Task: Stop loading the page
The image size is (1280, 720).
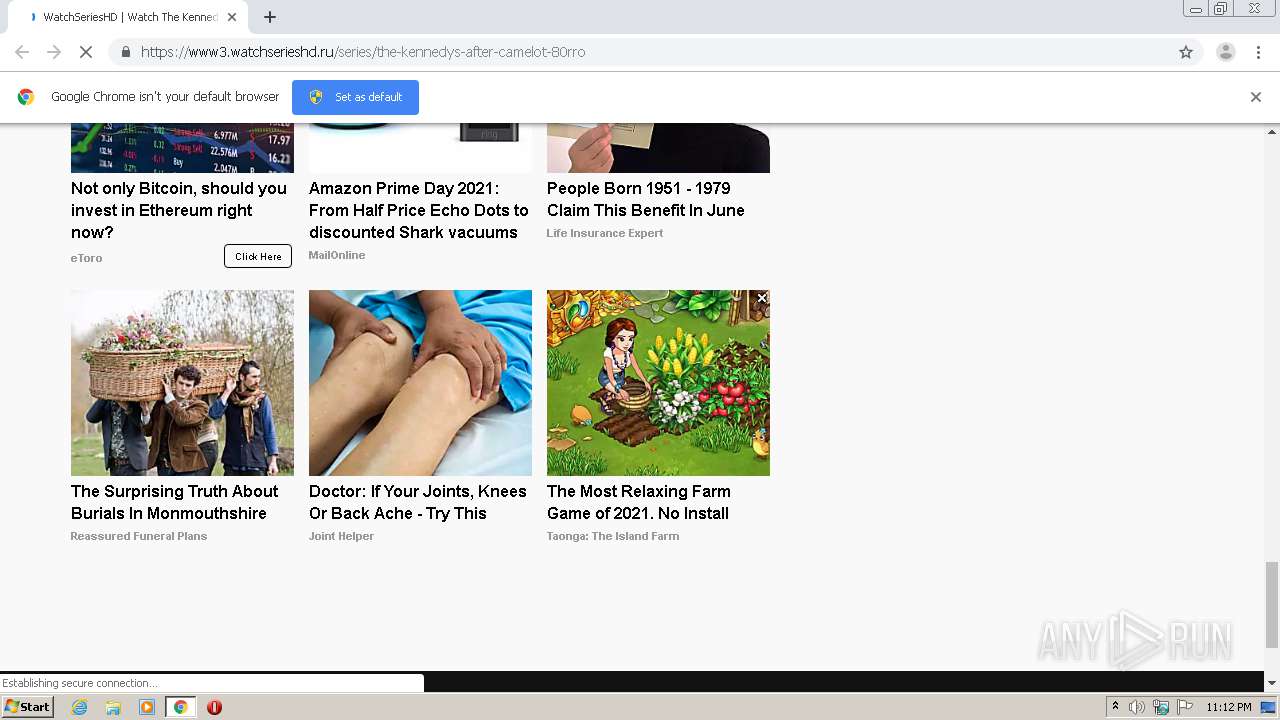Action: 86,52
